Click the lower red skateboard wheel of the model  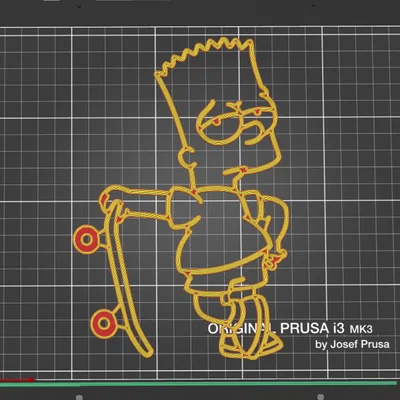(104, 324)
